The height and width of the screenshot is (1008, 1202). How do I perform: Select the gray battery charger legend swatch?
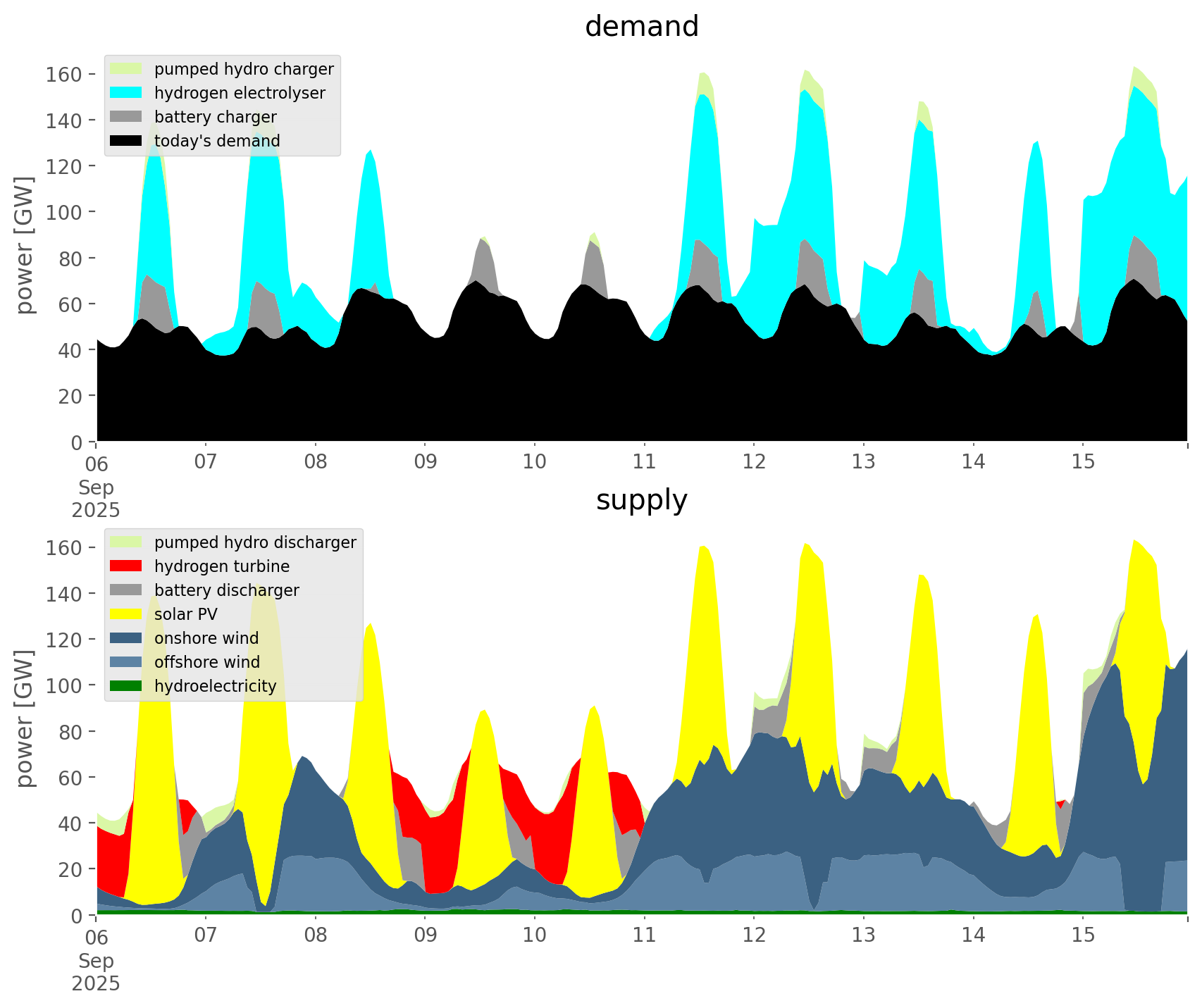[x=126, y=117]
